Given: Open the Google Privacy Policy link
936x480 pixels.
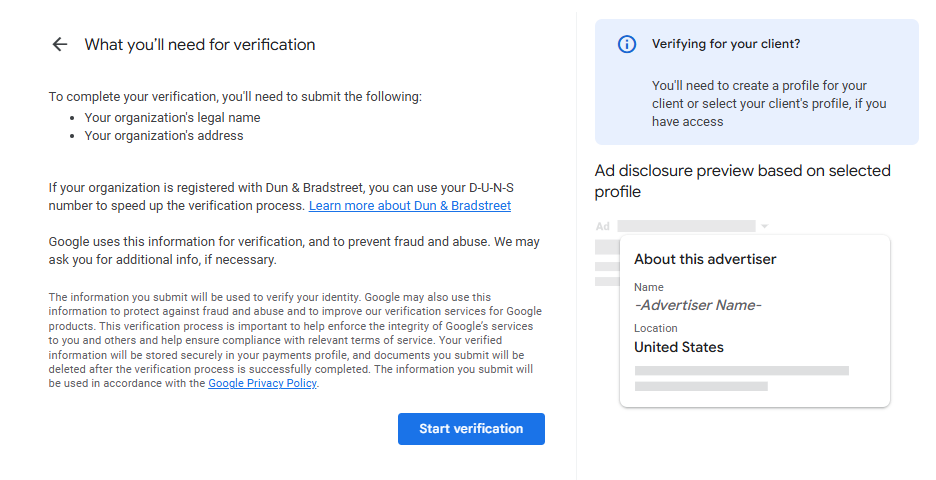Looking at the screenshot, I should [x=262, y=384].
